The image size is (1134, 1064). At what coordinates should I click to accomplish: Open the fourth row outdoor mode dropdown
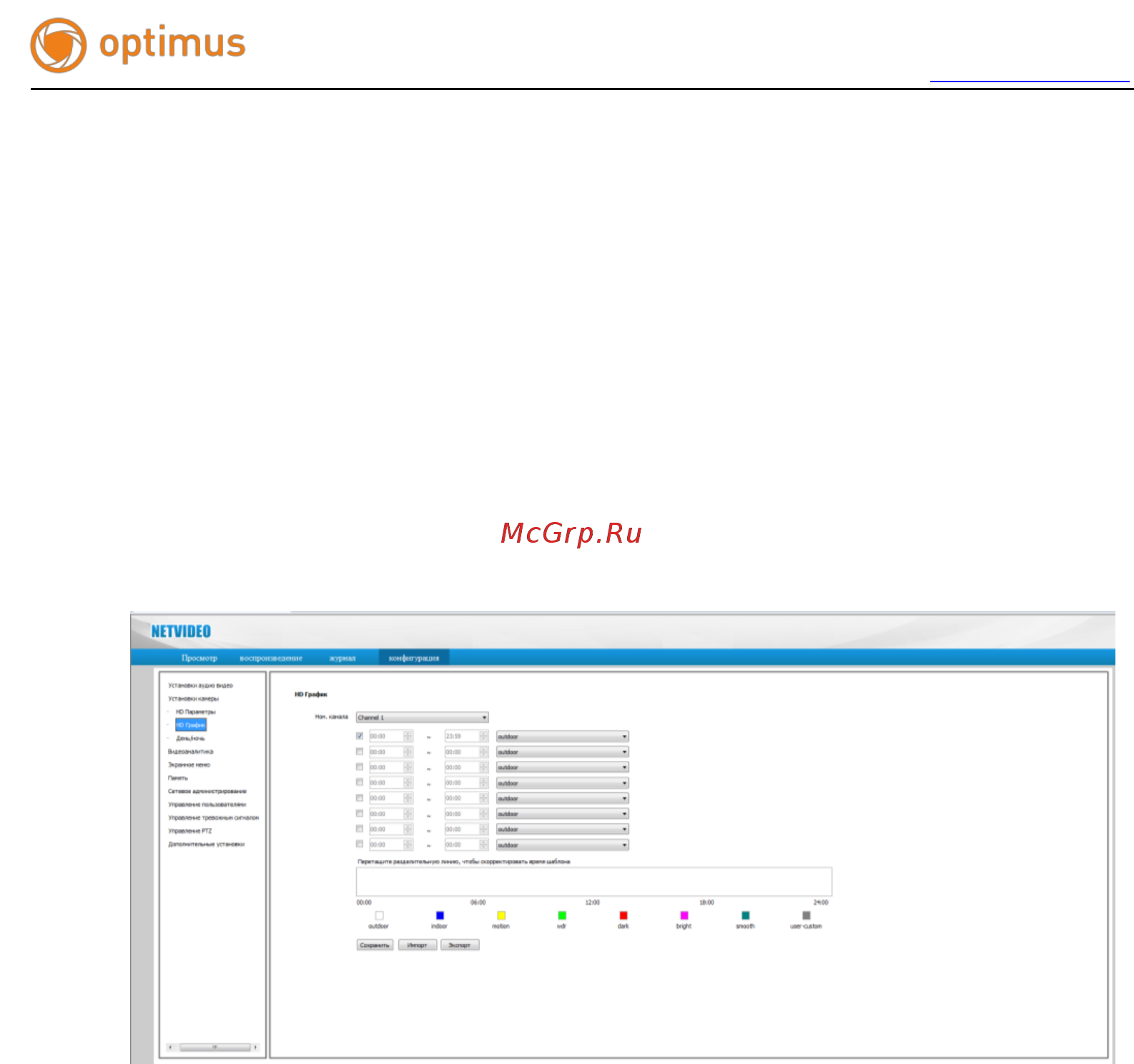pyautogui.click(x=563, y=783)
